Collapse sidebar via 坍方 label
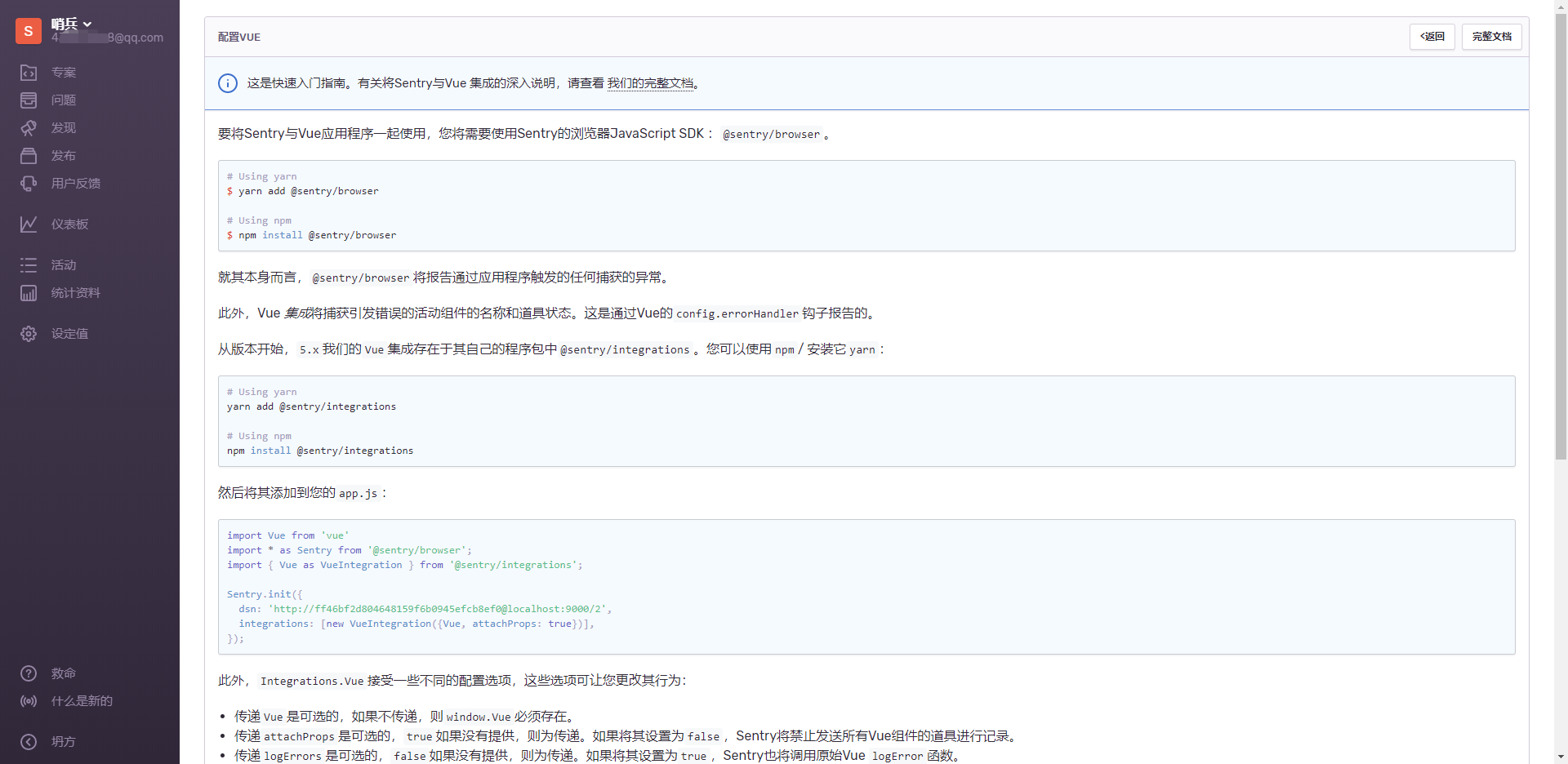This screenshot has width=1568, height=764. 64,742
